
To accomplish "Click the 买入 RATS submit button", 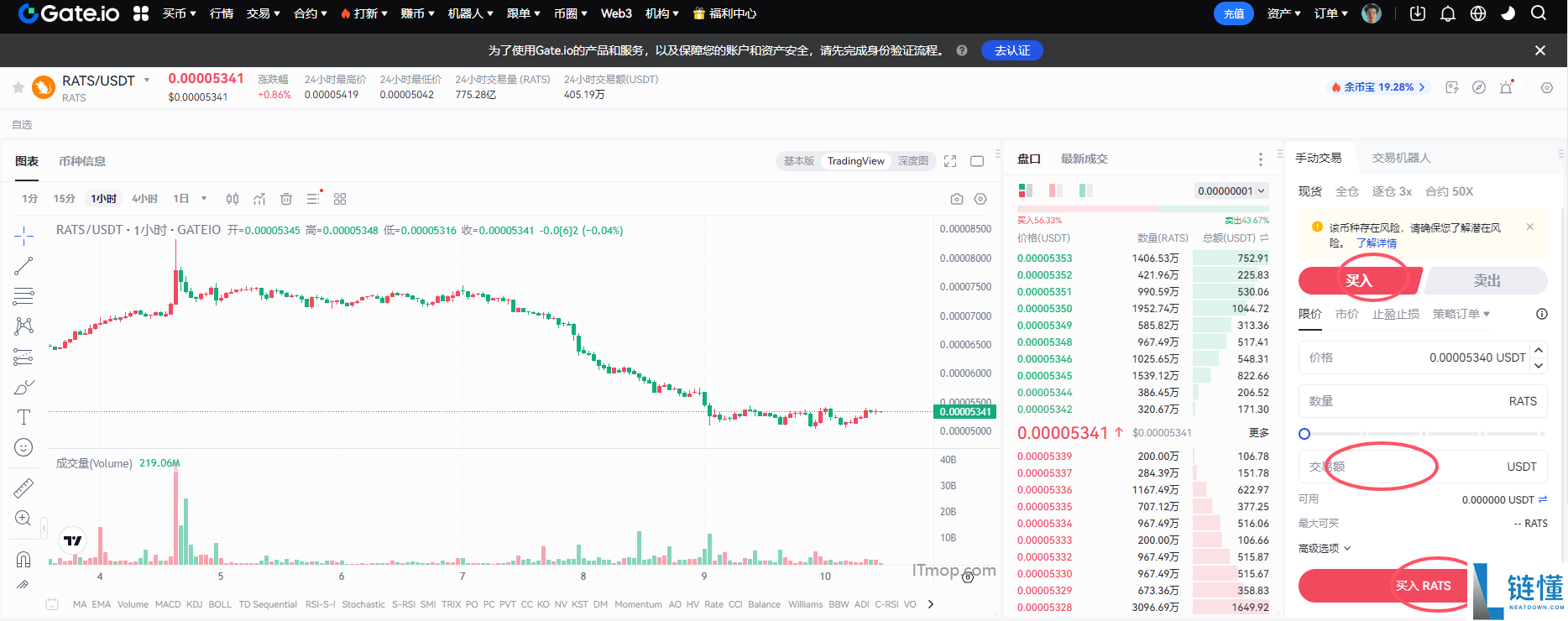I will pos(1424,586).
